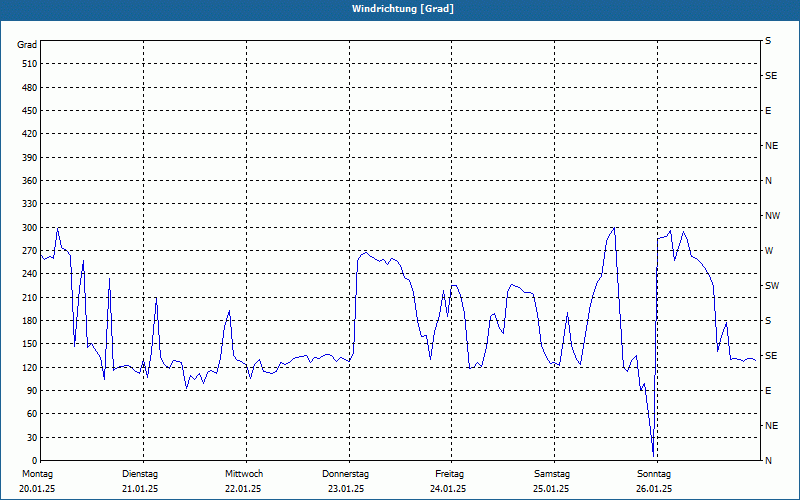Click the 60 y-axis label

pos(32,414)
